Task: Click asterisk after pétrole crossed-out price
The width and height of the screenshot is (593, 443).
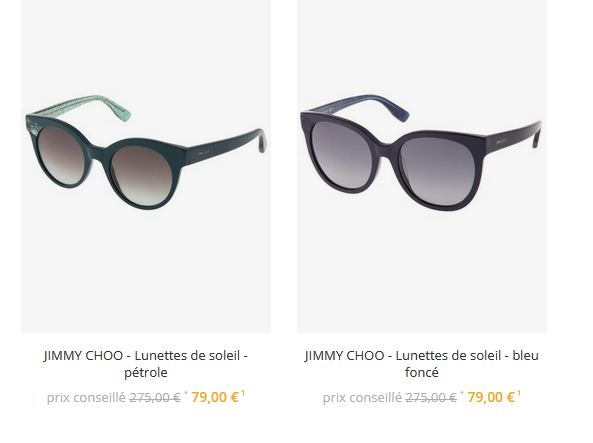Action: 186,393
